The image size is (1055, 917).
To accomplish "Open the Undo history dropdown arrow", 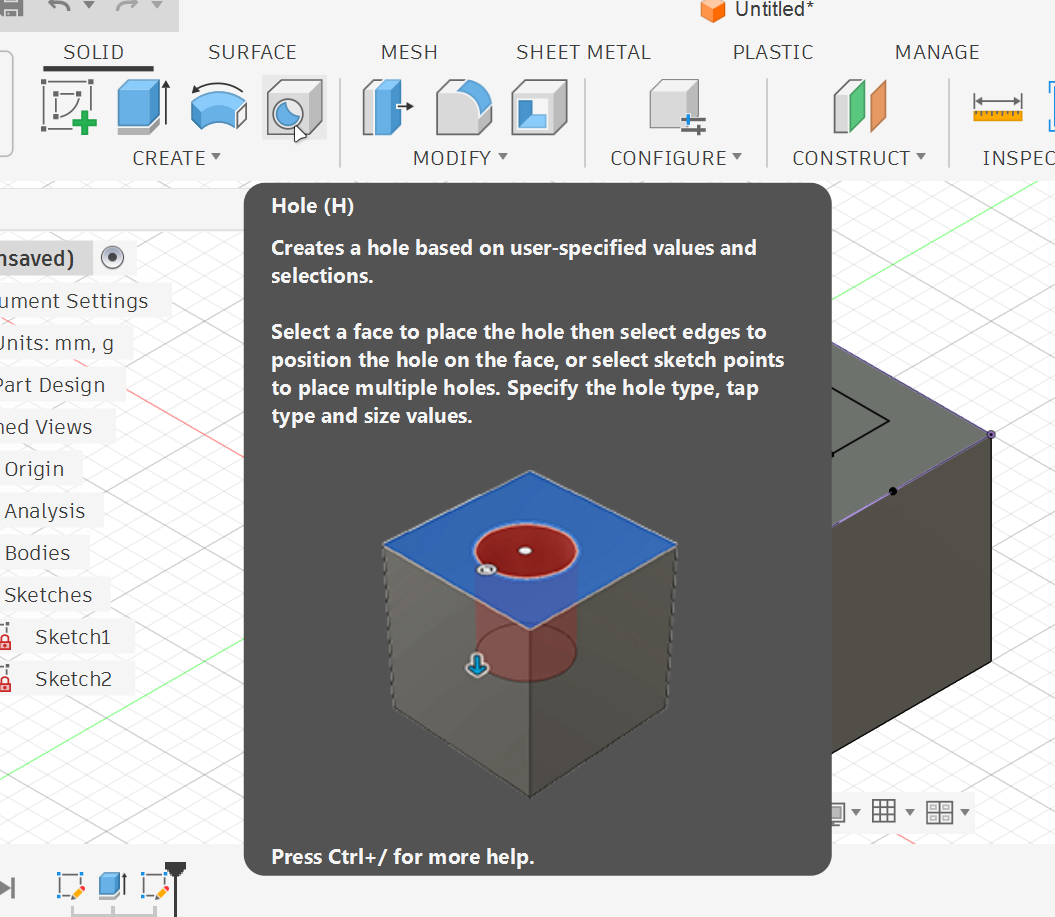I will coord(89,5).
